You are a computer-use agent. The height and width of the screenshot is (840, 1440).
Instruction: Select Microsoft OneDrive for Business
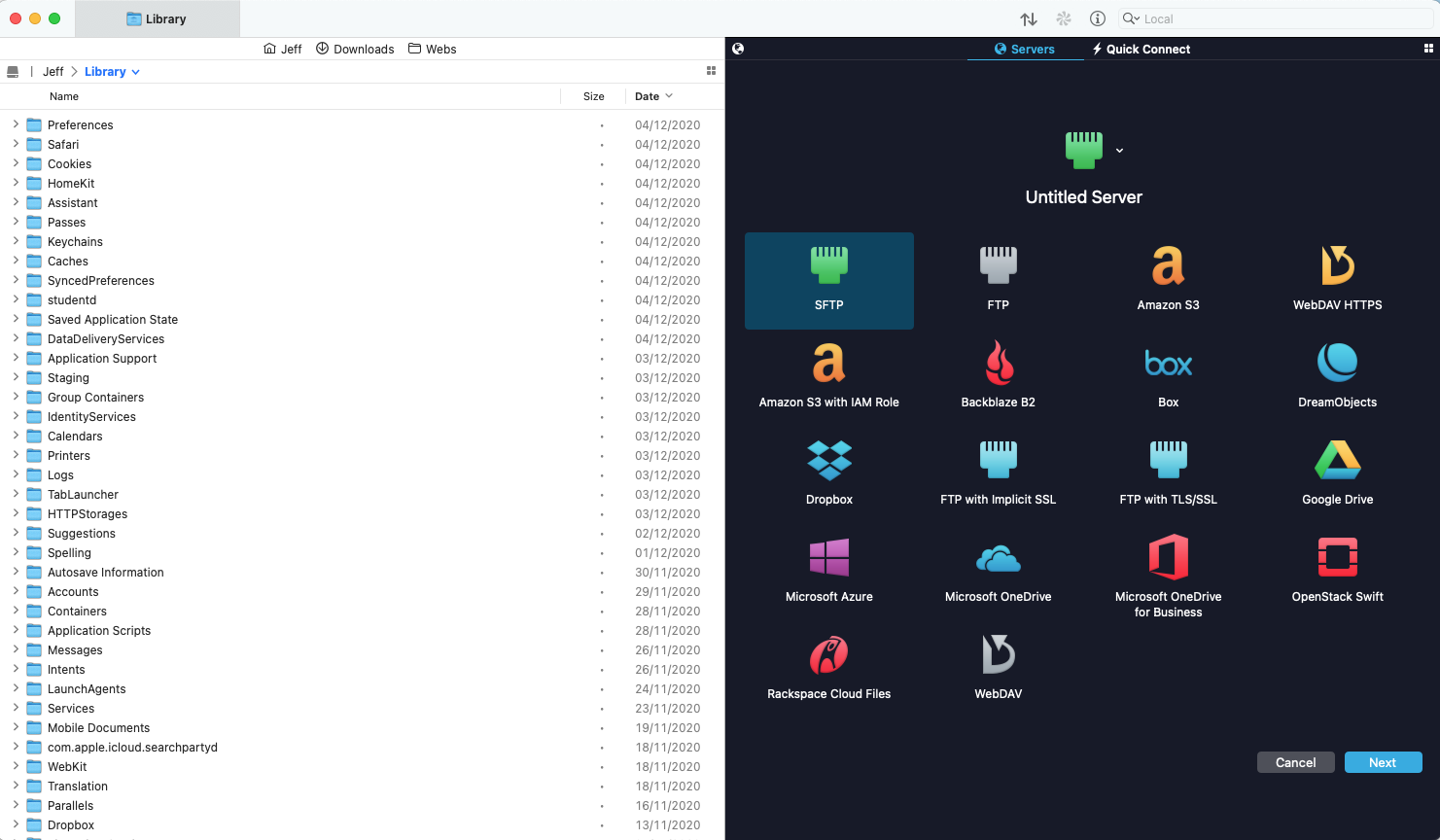tap(1168, 576)
